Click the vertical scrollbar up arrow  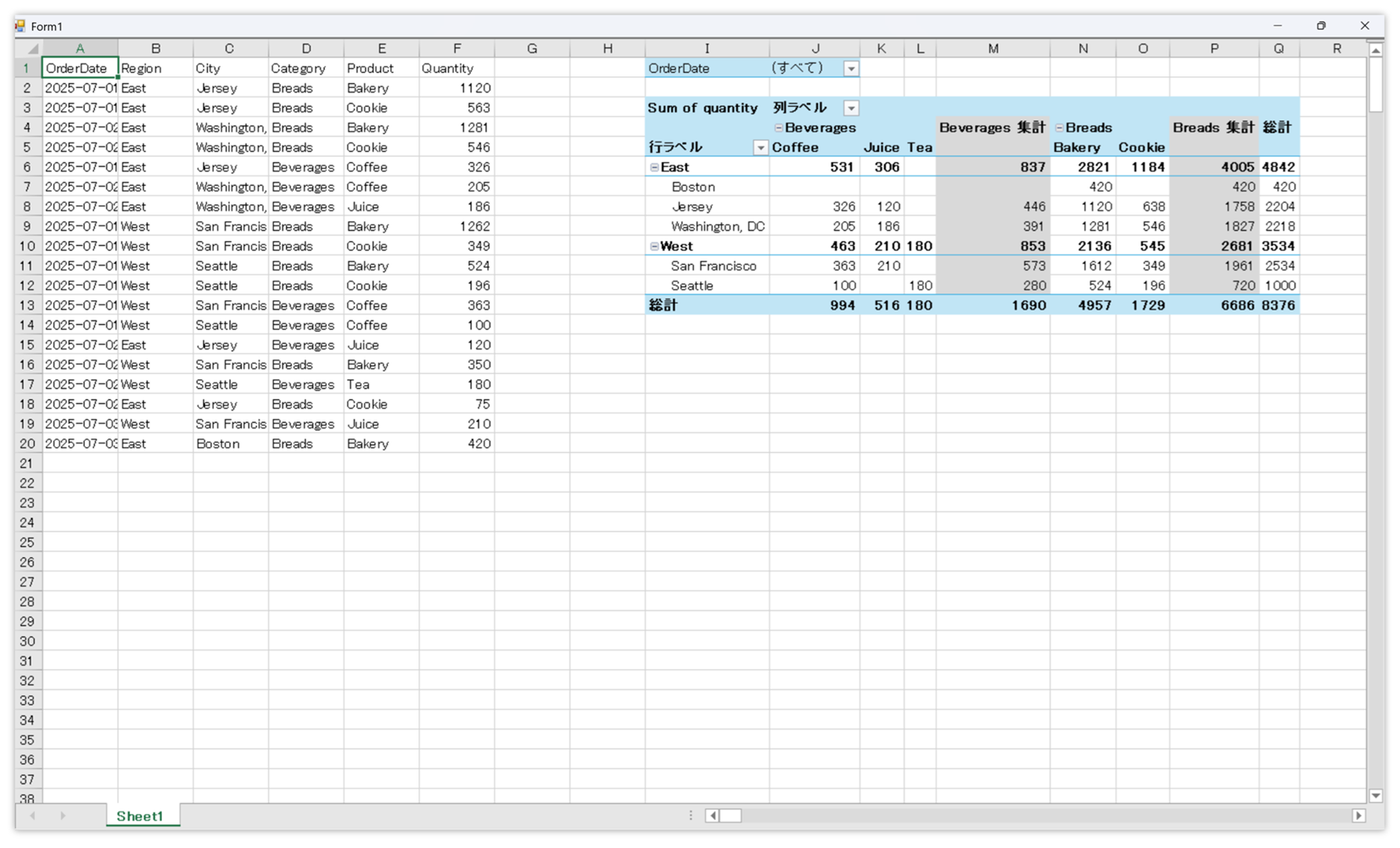coord(1376,50)
